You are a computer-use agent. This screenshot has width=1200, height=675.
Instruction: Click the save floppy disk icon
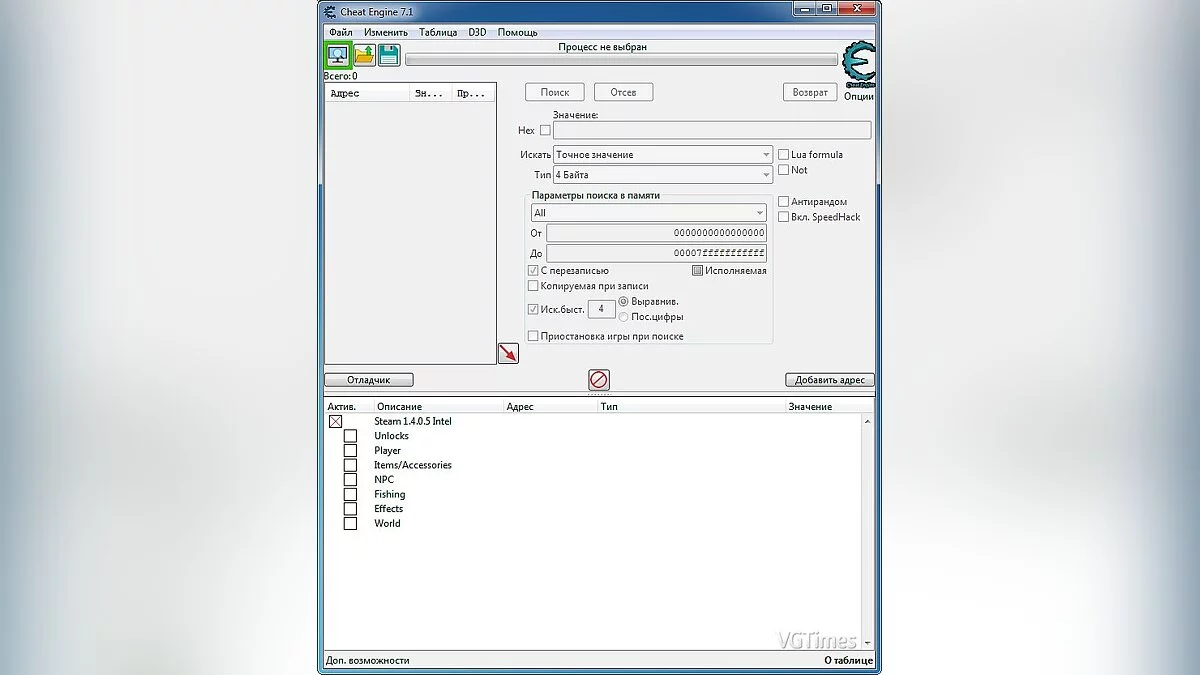pos(389,56)
